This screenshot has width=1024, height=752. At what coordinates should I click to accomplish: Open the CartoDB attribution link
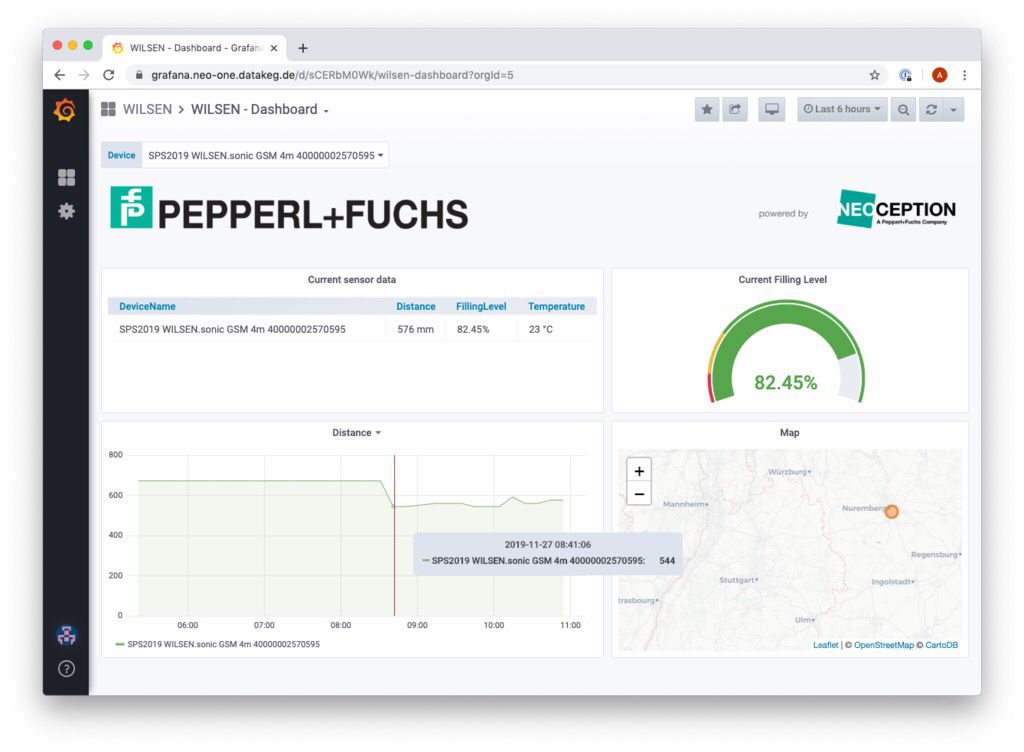click(x=942, y=645)
